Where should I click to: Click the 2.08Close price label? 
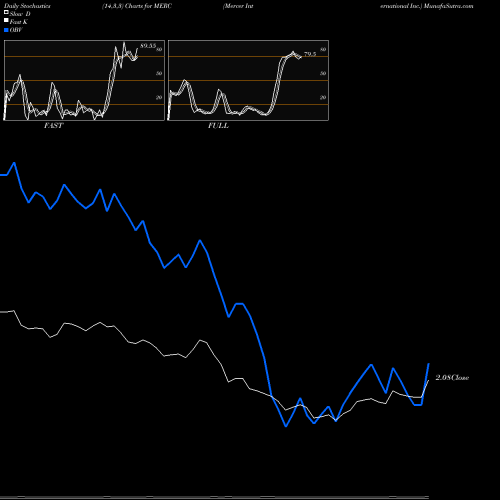(452, 378)
